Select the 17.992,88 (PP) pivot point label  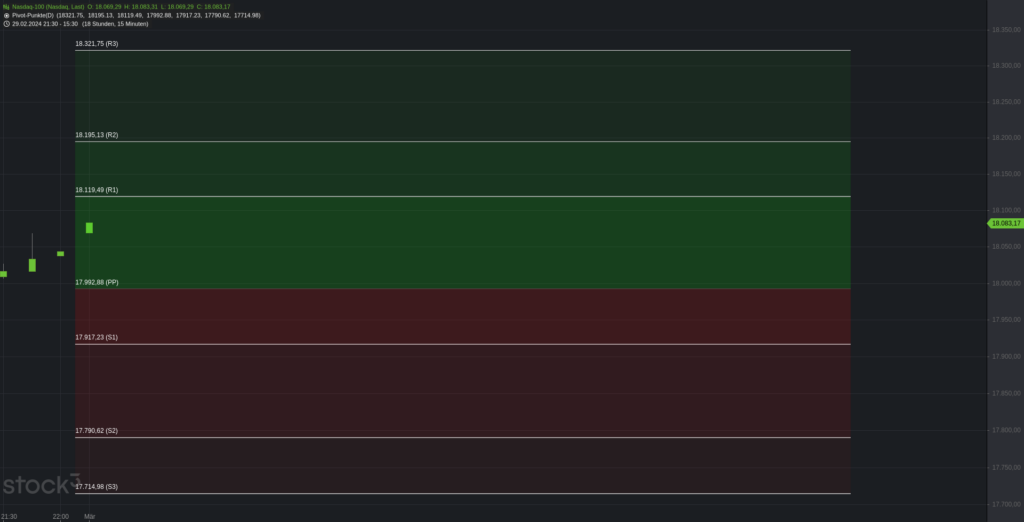pyautogui.click(x=97, y=282)
